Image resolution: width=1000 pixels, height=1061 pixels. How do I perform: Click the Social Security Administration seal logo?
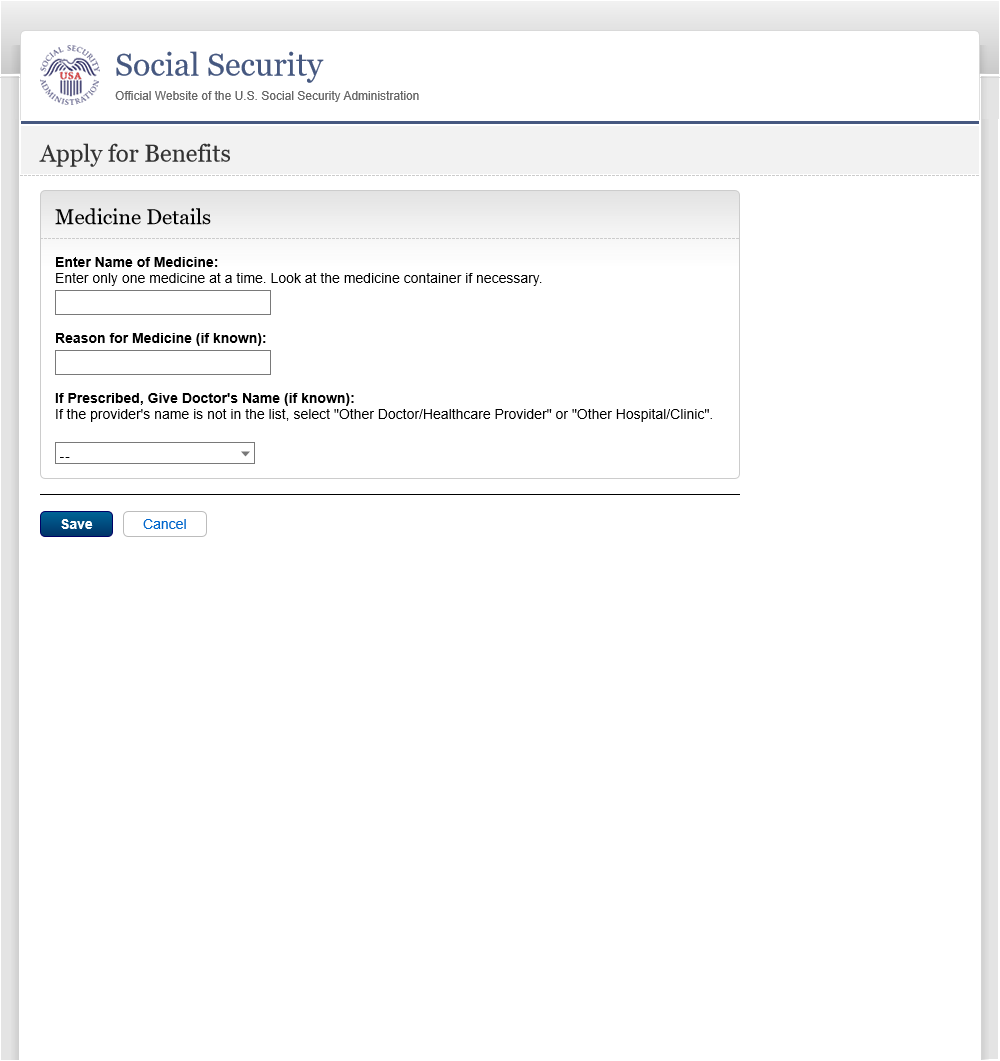pos(70,76)
